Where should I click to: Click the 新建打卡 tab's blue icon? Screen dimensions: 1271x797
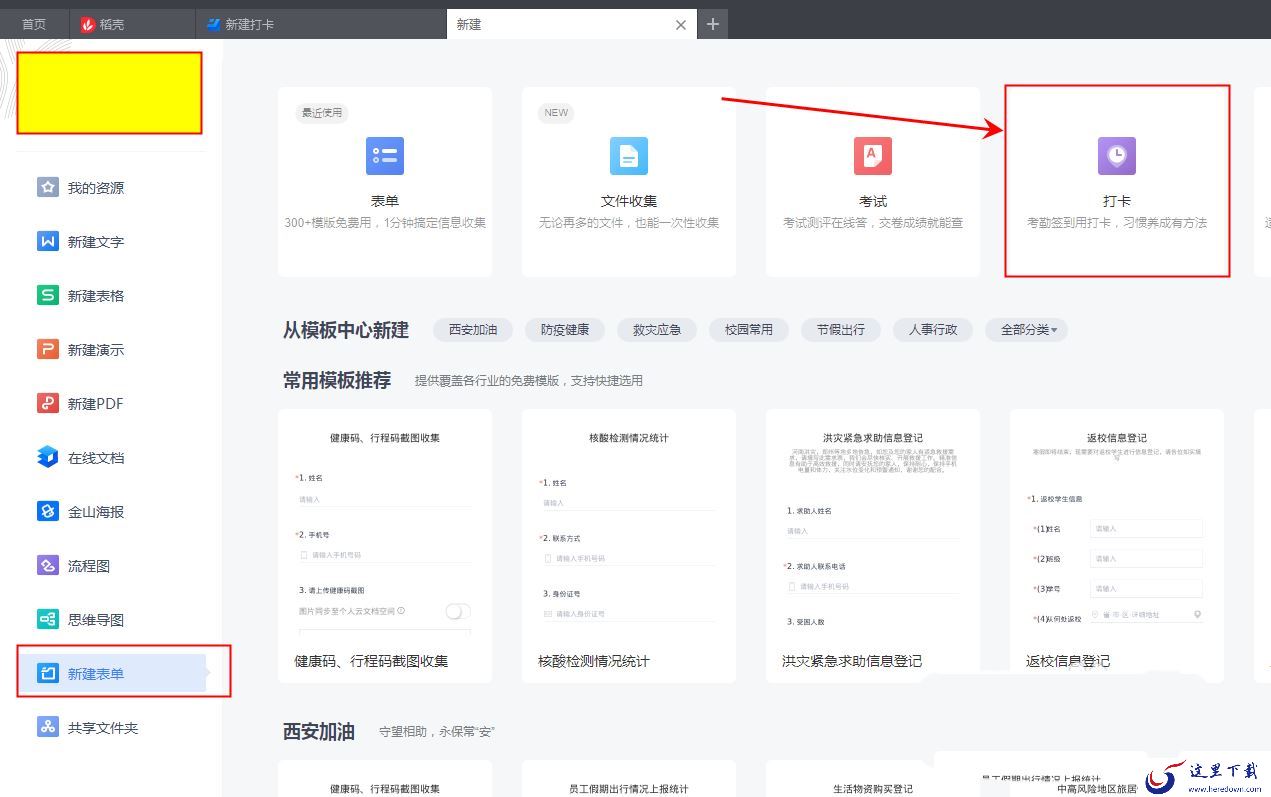click(x=213, y=25)
